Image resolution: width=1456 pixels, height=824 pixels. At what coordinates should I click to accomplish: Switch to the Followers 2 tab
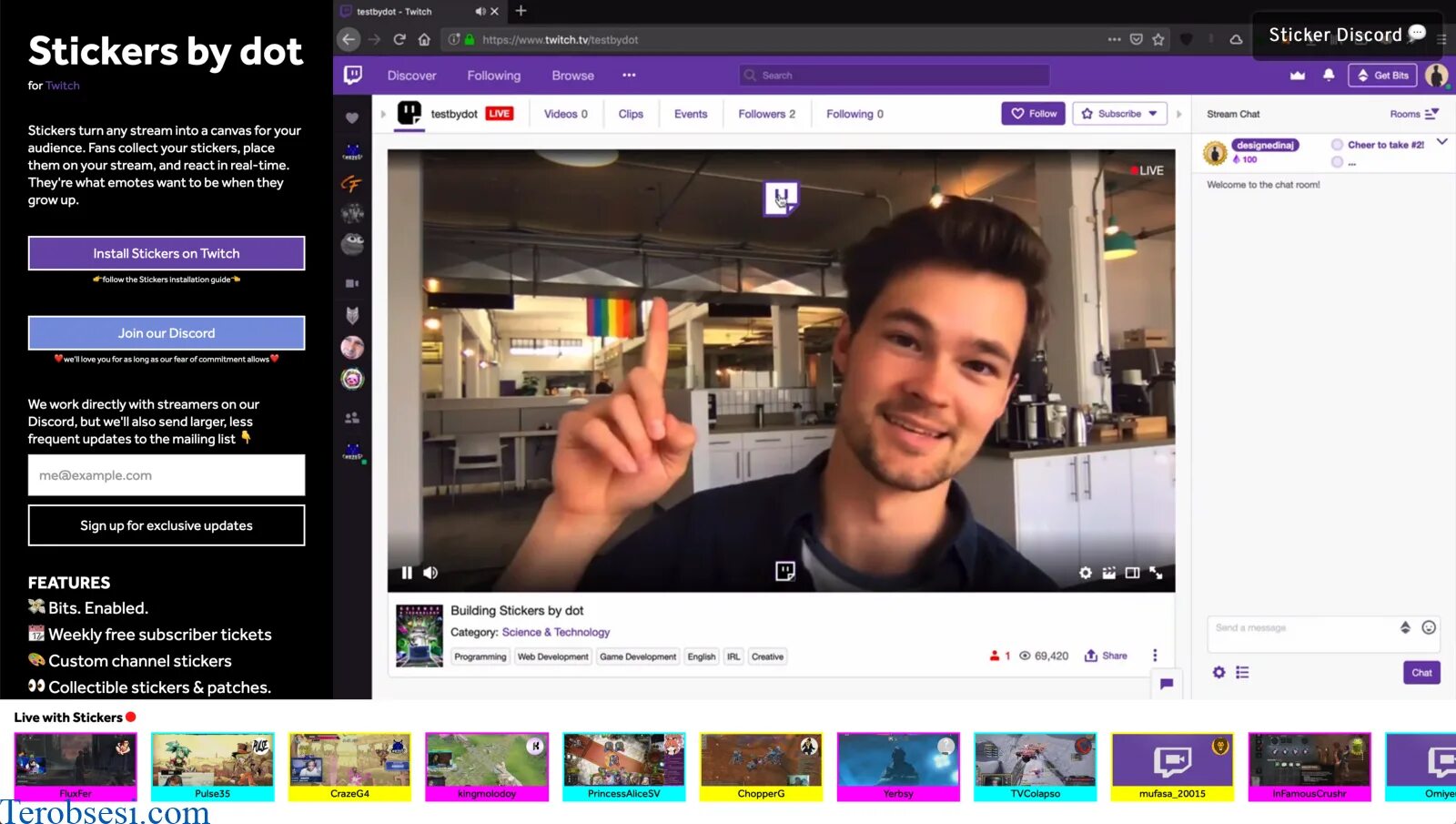tap(765, 113)
